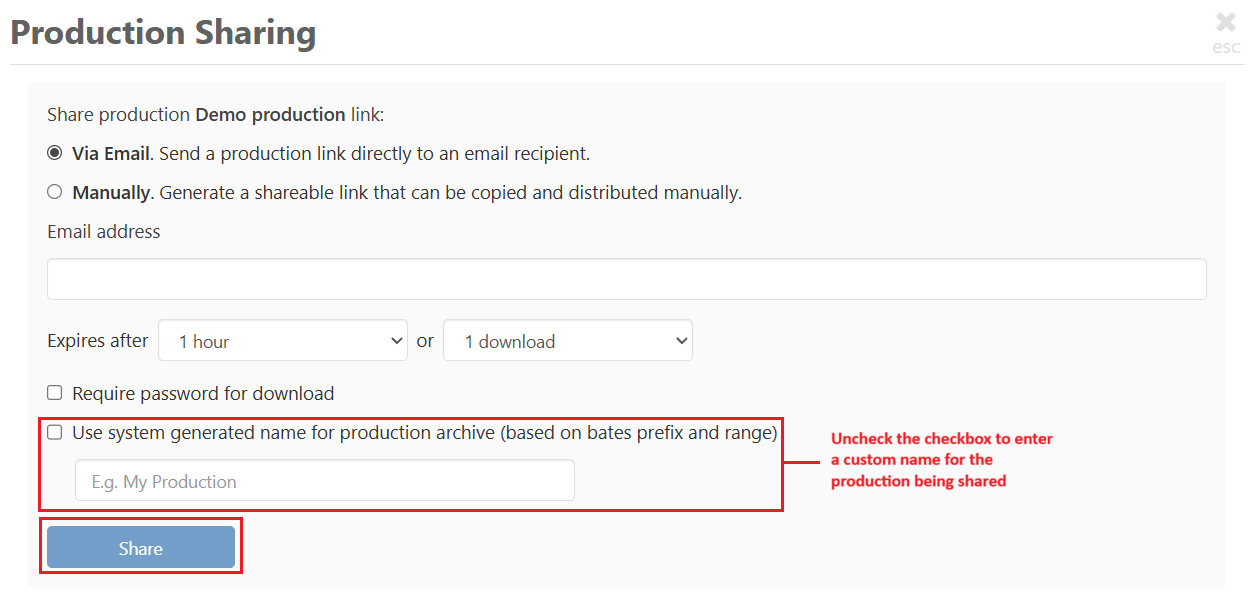
Task: Toggle the Via Email radio selection
Action: point(55,153)
